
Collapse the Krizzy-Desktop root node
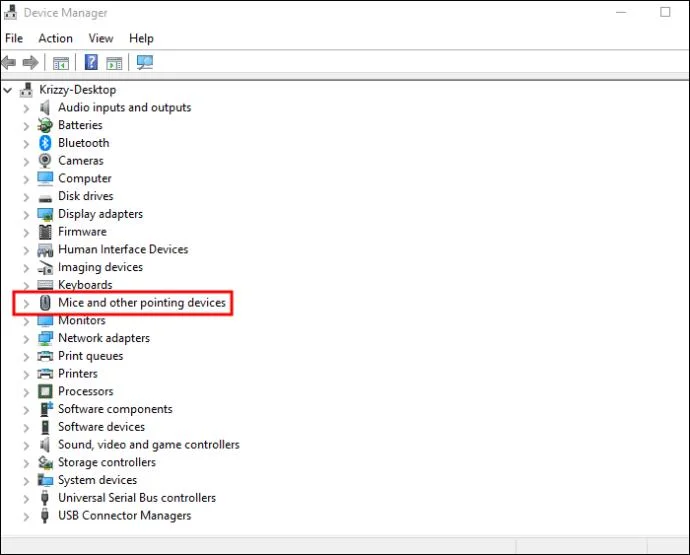pos(8,90)
